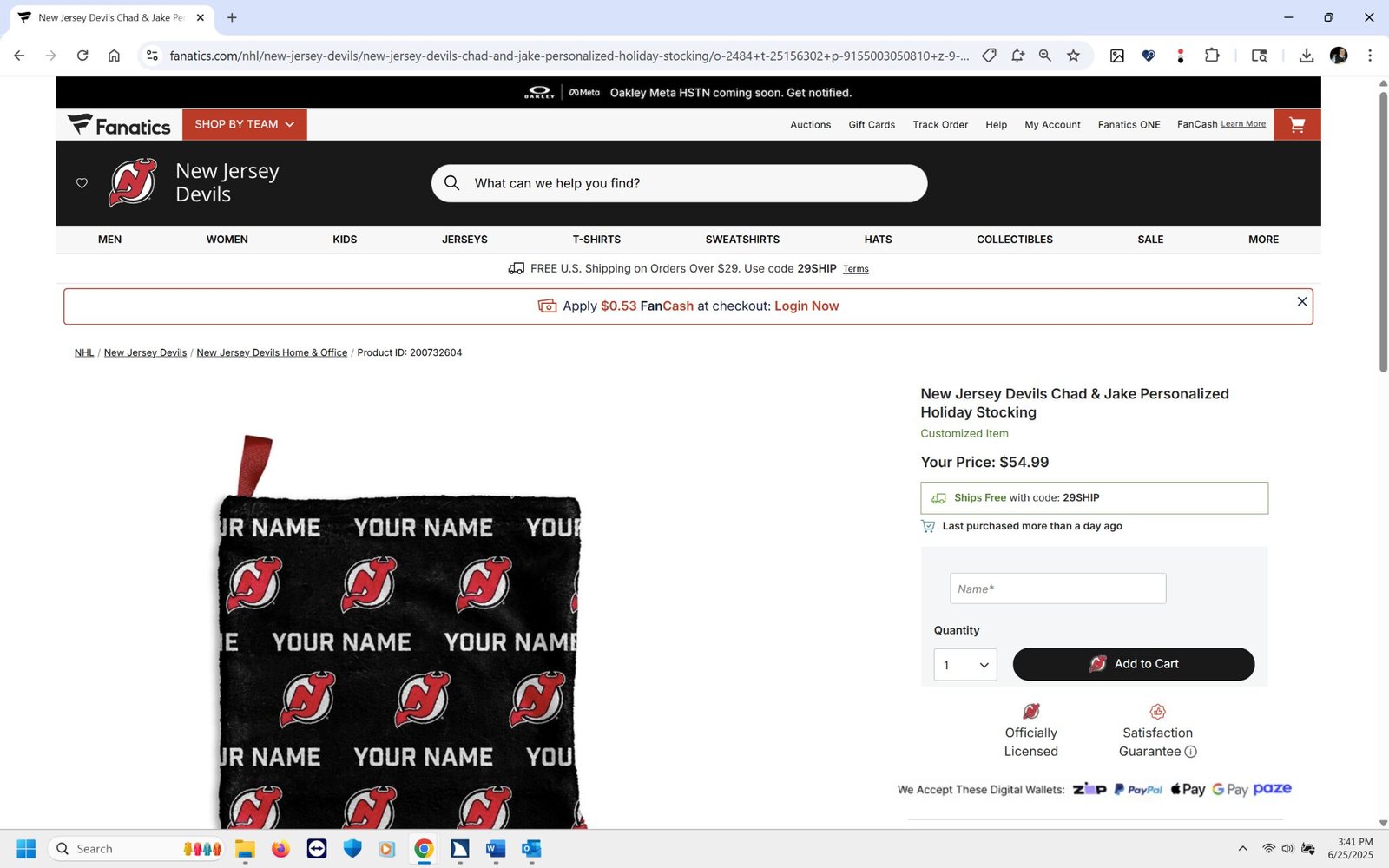Click the NHL breadcrumb link

point(84,352)
